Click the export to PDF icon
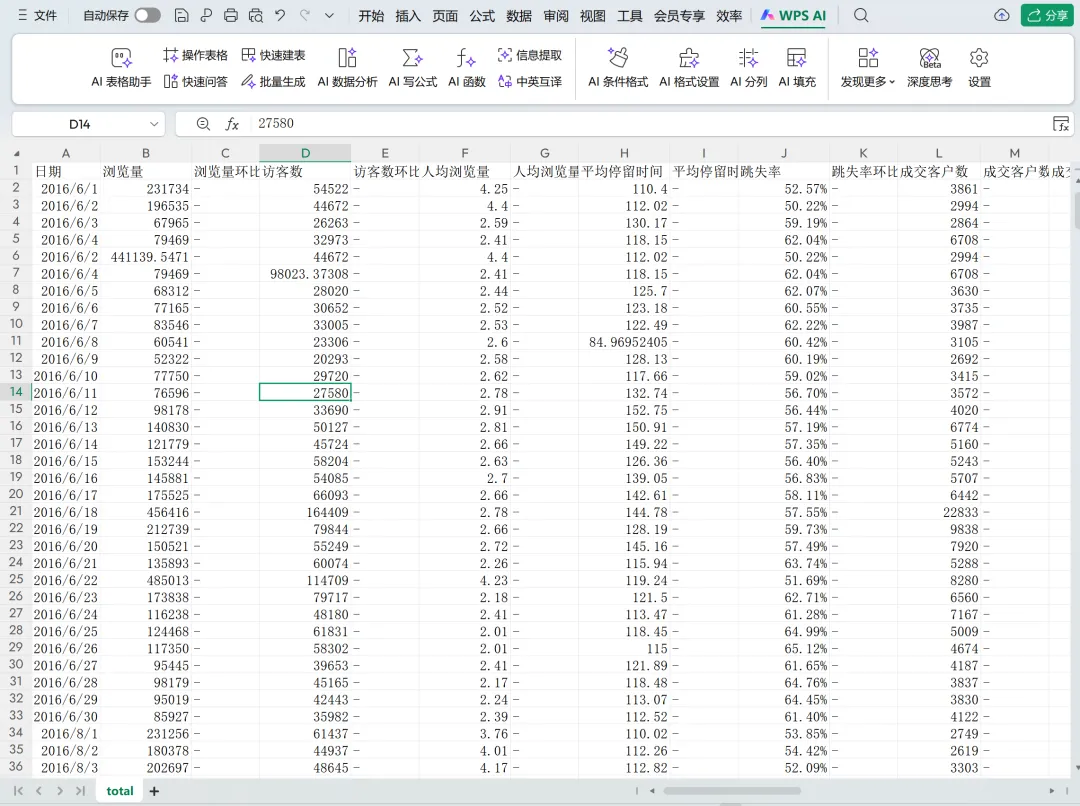The width and height of the screenshot is (1080, 806). point(206,15)
